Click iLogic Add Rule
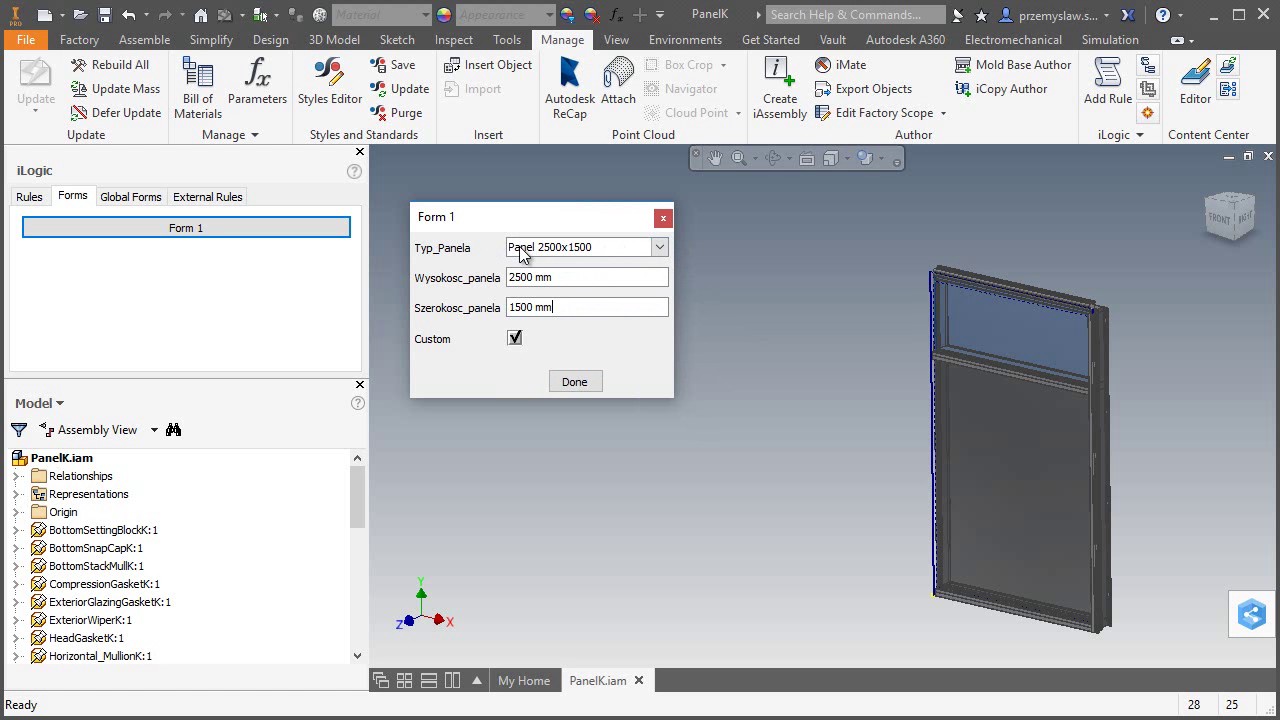The image size is (1280, 720). pyautogui.click(x=1108, y=81)
